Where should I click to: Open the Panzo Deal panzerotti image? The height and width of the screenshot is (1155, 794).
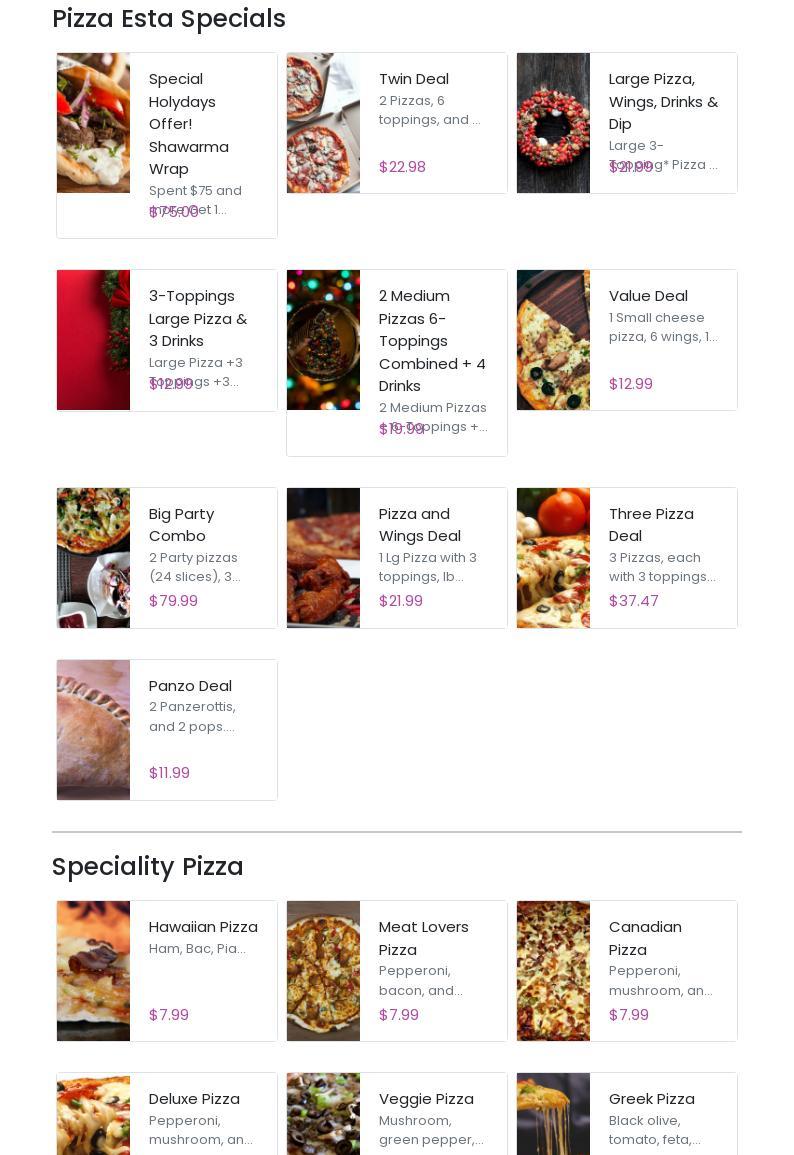(93, 730)
